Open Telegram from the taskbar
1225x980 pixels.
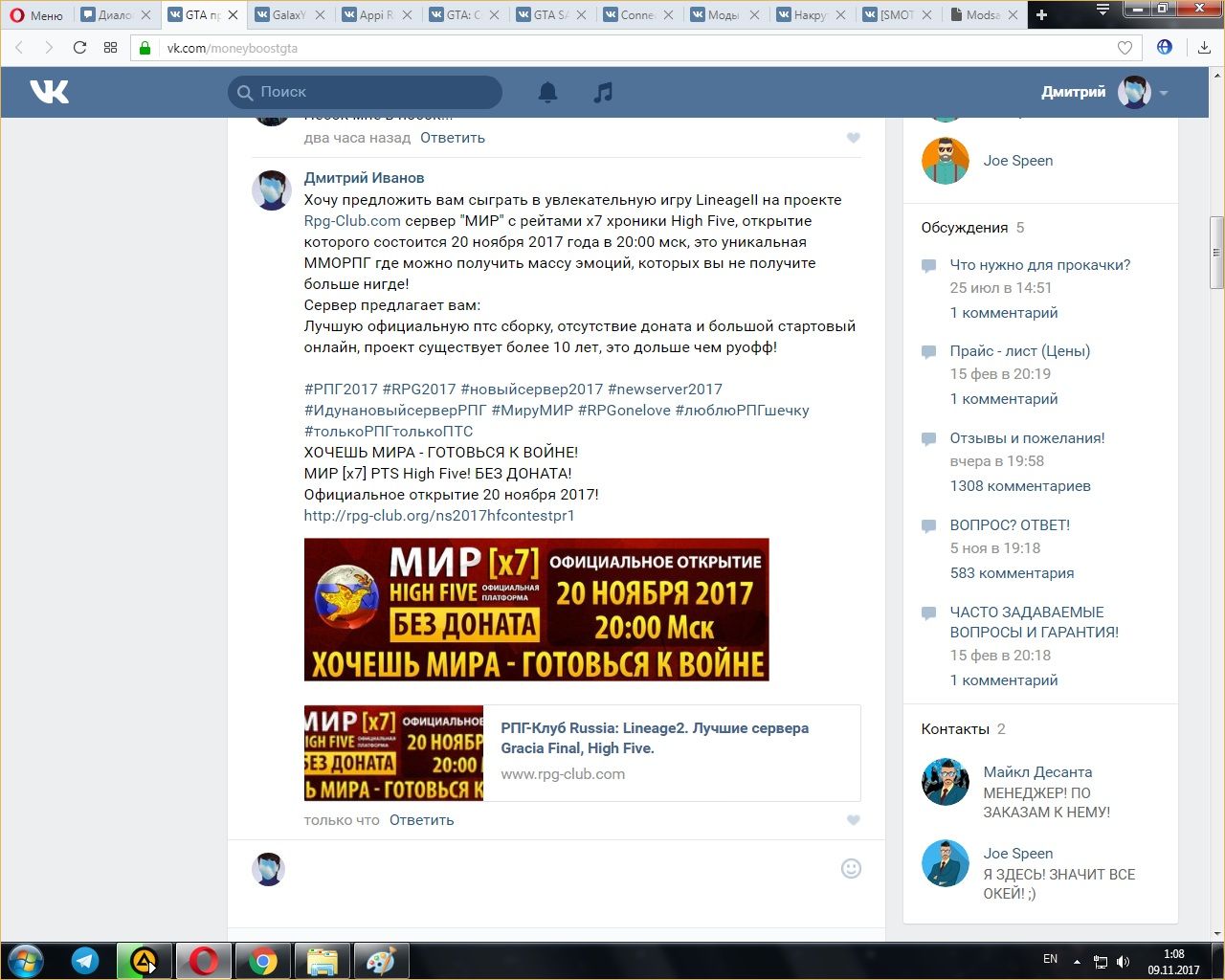(x=85, y=961)
